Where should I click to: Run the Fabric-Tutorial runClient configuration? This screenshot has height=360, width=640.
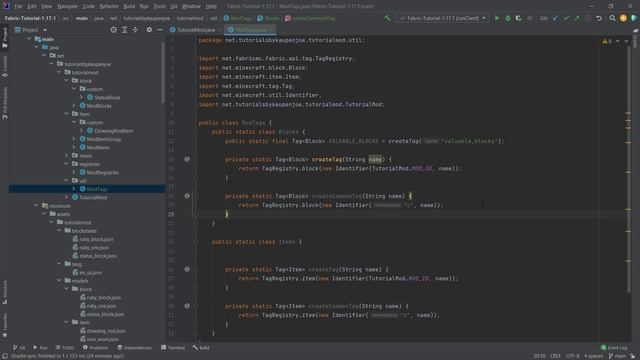point(497,18)
